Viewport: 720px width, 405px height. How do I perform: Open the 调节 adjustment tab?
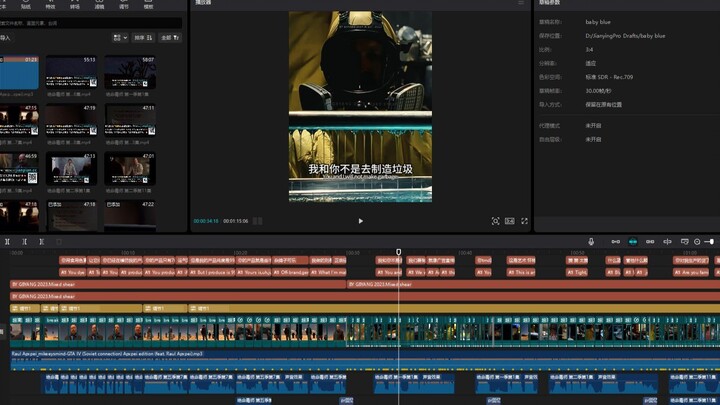(124, 5)
